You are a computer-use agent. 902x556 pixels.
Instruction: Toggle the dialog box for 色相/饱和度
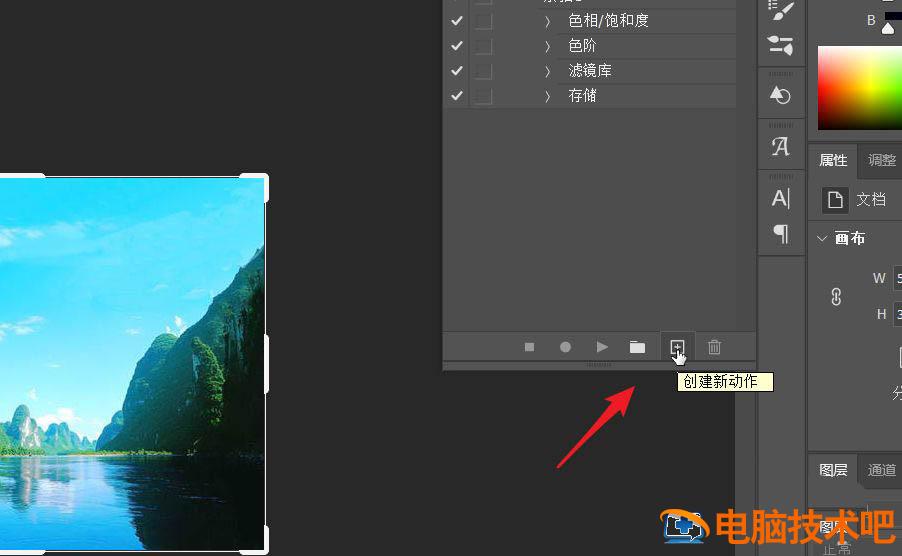[x=483, y=21]
